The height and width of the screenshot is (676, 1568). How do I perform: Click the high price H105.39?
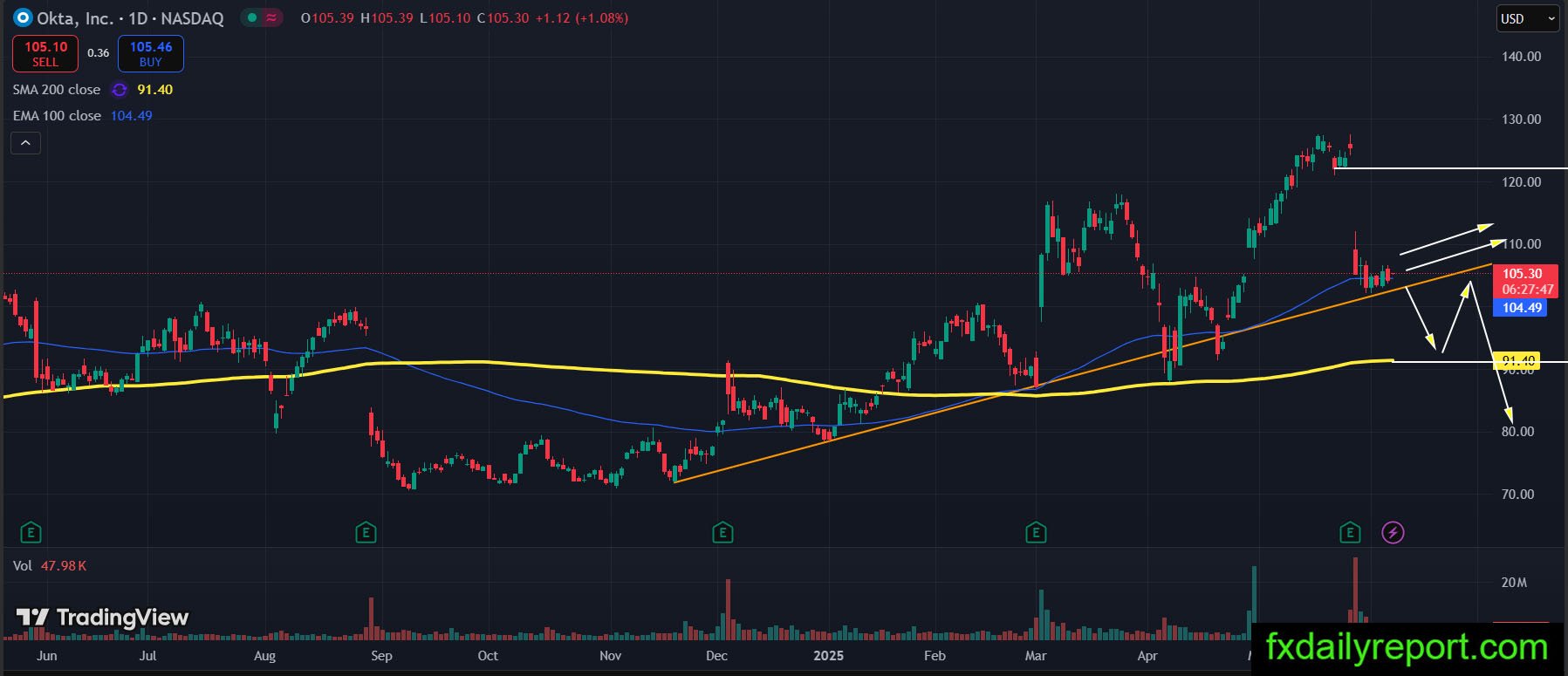[x=387, y=17]
